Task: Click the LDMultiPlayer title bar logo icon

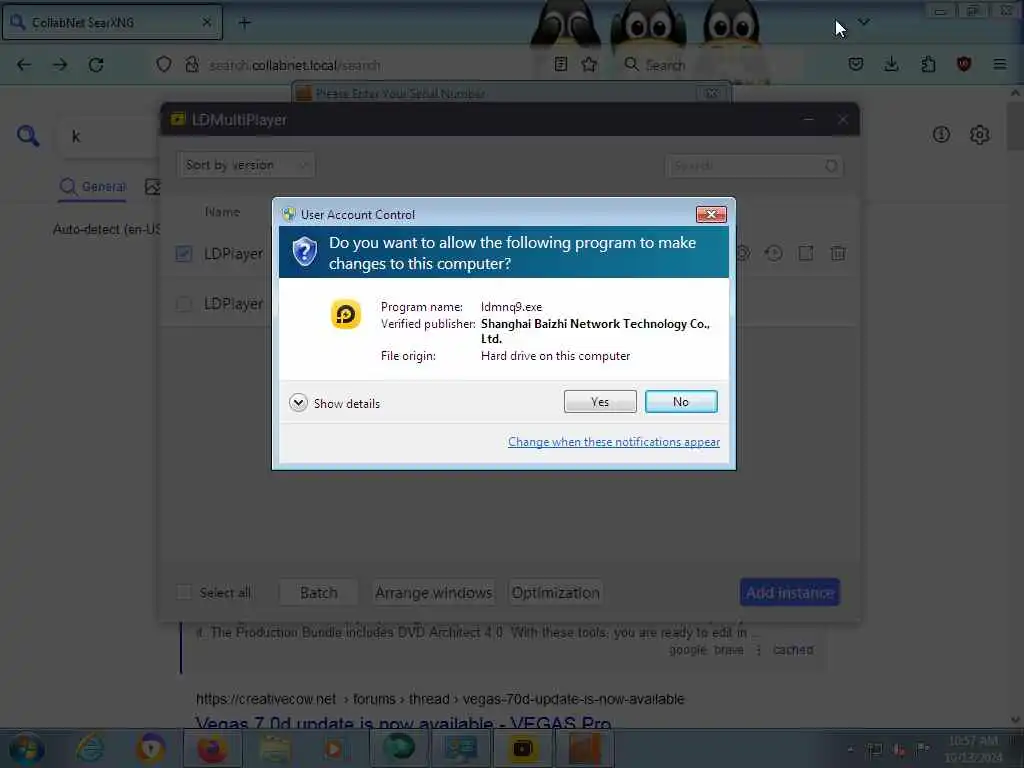Action: pos(178,119)
